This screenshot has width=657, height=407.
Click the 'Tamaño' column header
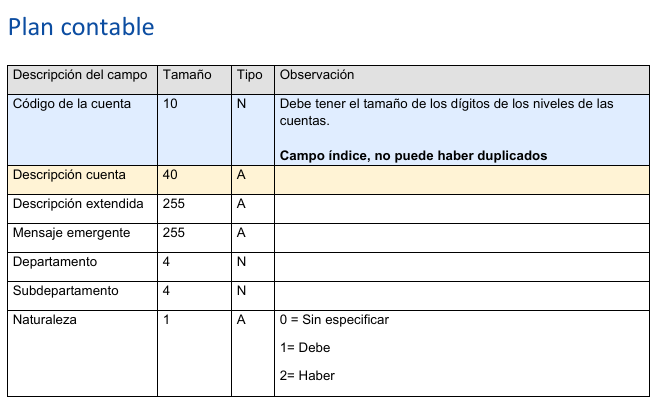point(194,80)
